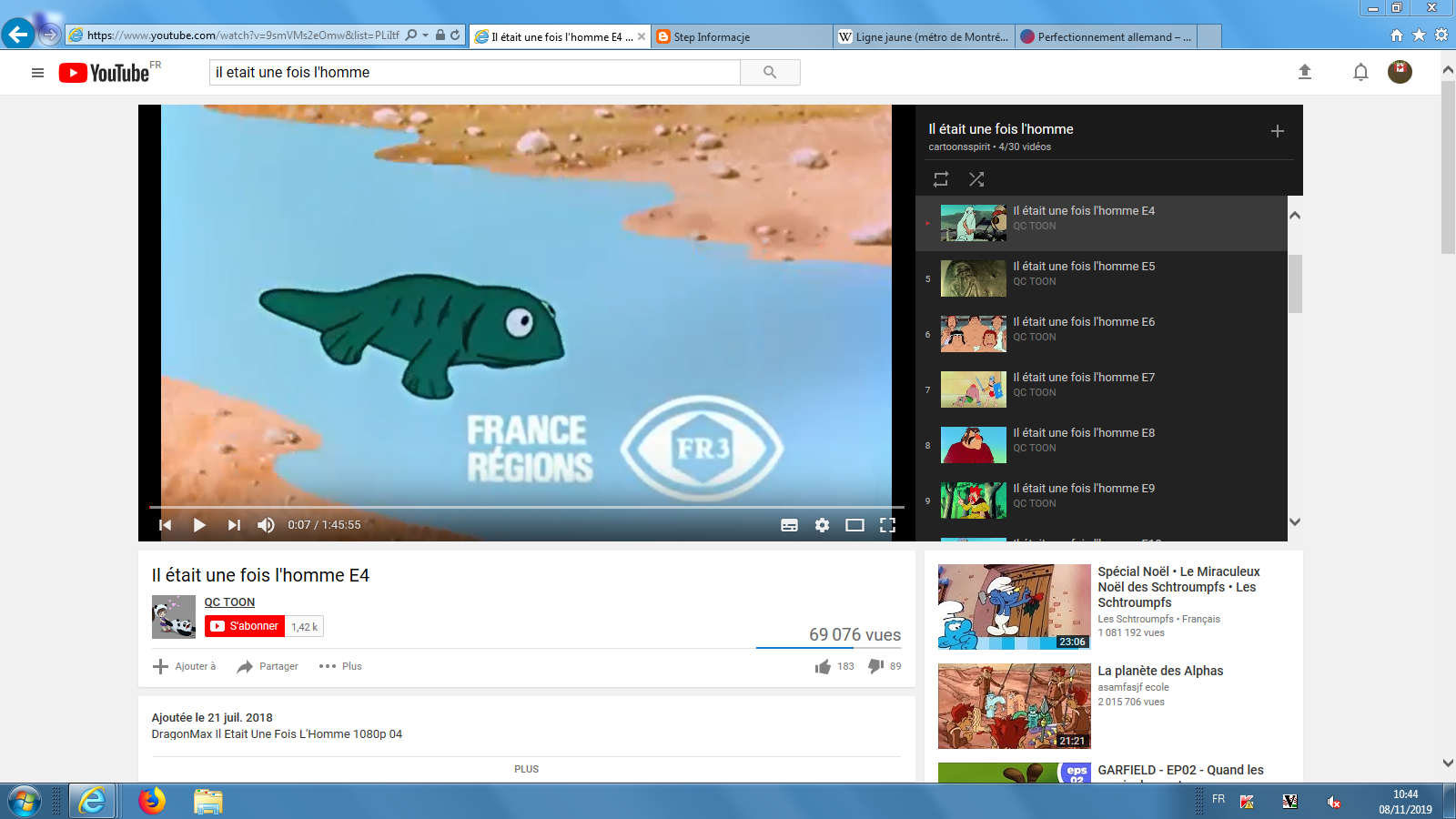Click the browser address bar
The image size is (1456, 819).
point(243,35)
